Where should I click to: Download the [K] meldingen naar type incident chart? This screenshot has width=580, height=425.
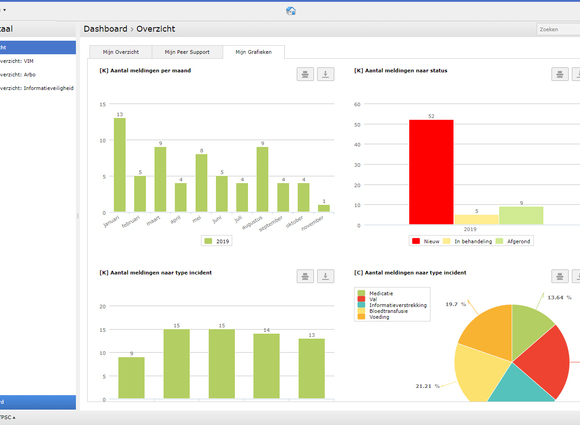coord(326,276)
